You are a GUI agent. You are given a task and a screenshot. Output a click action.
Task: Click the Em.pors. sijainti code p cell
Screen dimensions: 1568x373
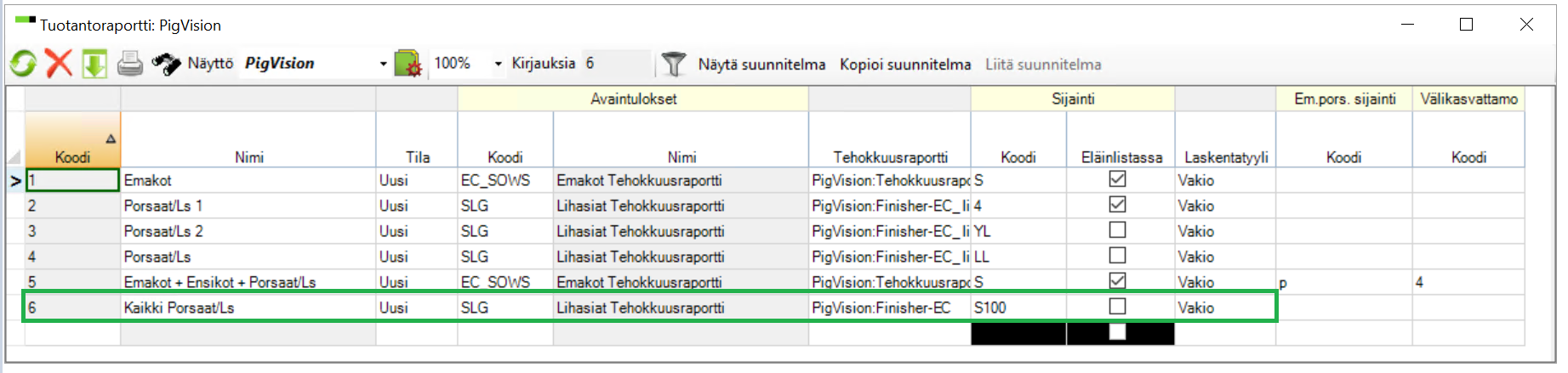click(x=1344, y=282)
